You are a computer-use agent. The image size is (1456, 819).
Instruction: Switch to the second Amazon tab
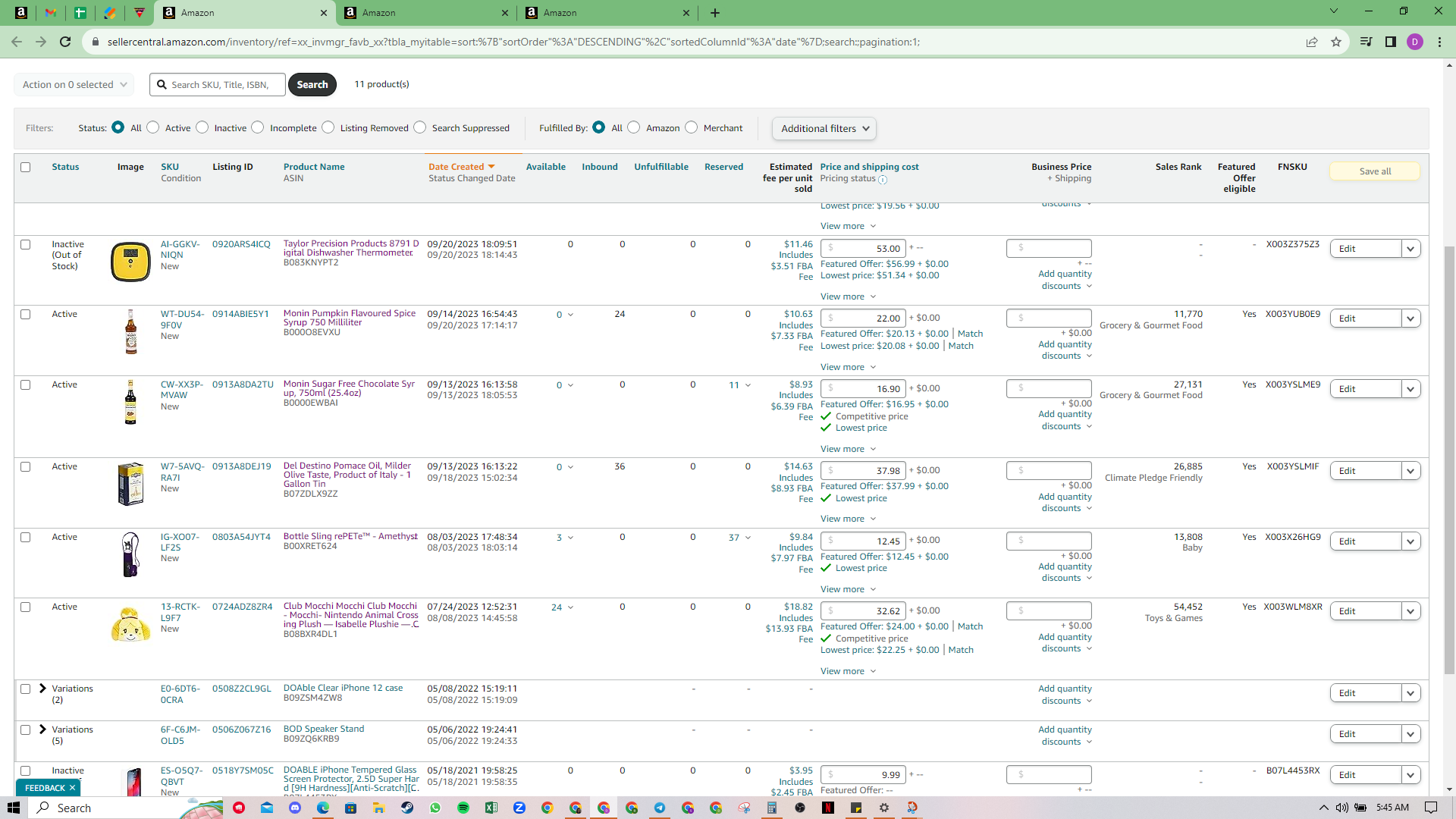[x=425, y=13]
